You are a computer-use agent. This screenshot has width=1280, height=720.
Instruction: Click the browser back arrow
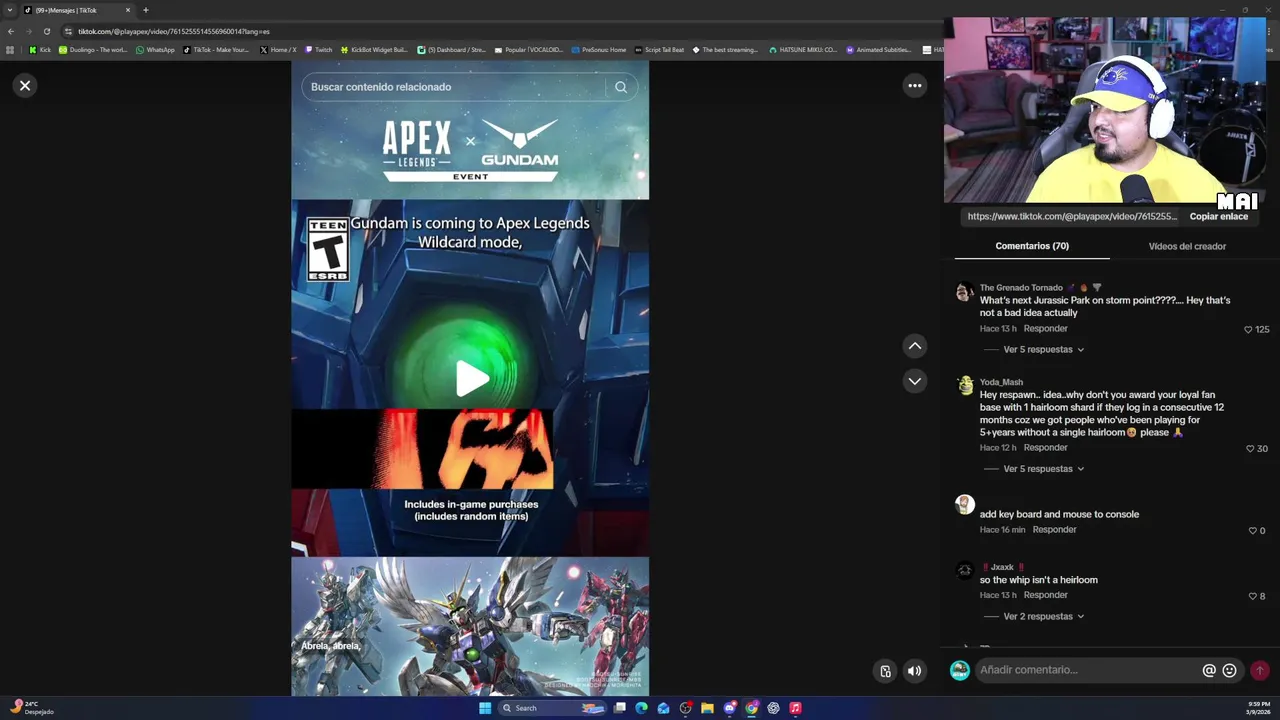[x=11, y=31]
